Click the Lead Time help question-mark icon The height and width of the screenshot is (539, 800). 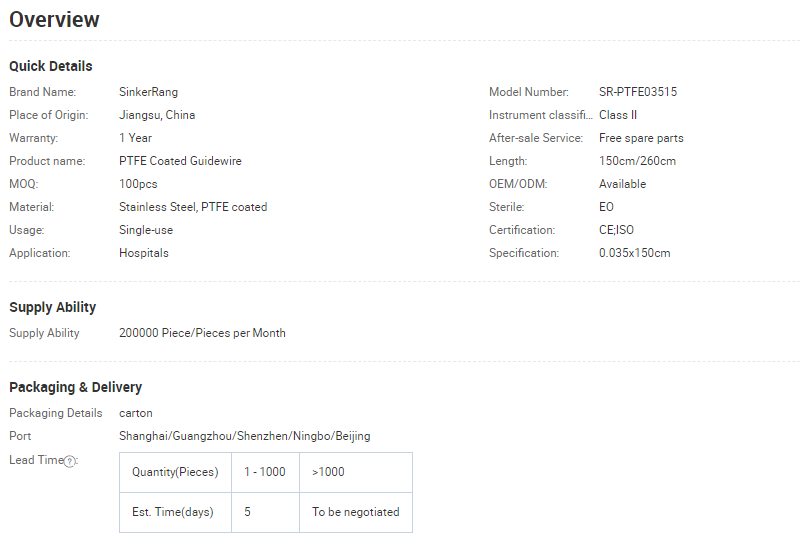tap(70, 461)
